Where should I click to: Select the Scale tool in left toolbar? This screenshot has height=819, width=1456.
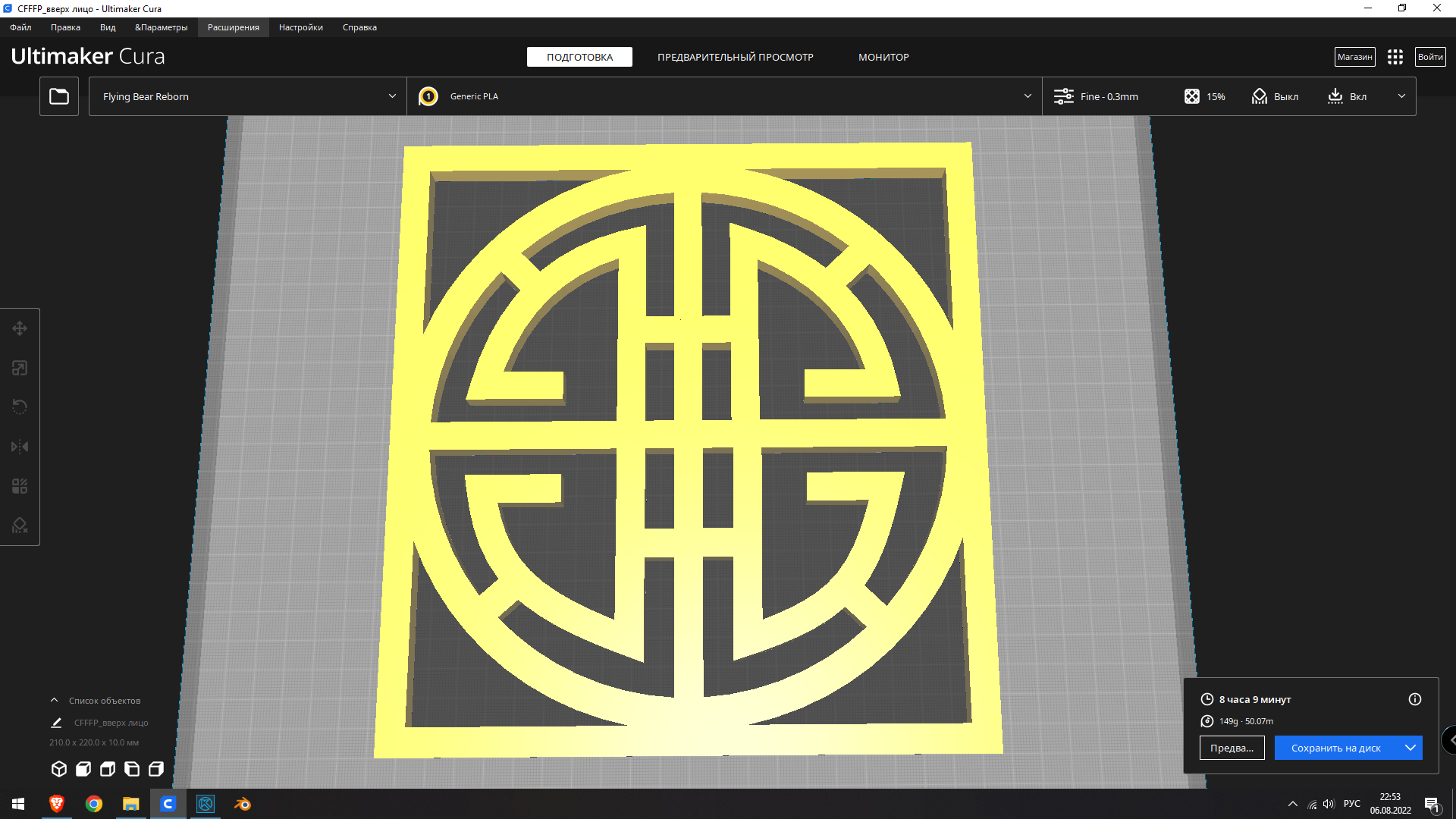[x=20, y=368]
